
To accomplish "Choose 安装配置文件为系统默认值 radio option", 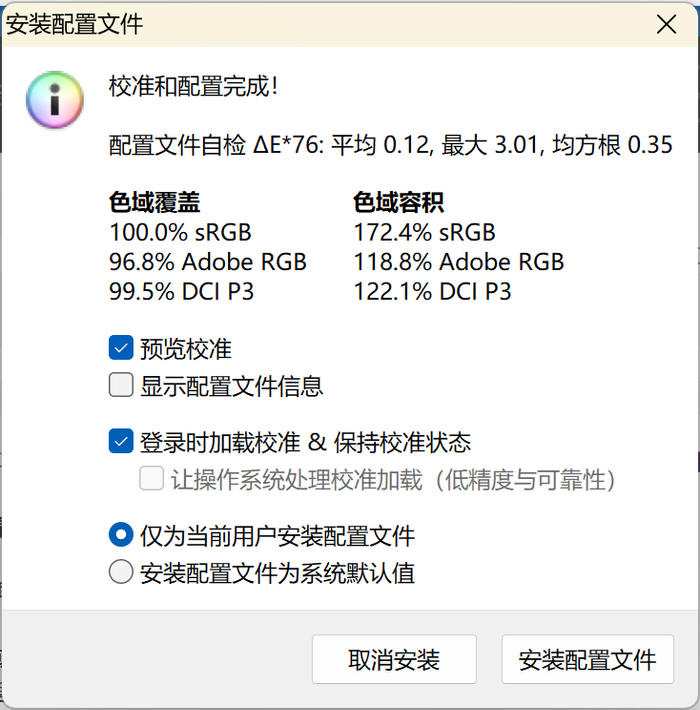I will (x=121, y=573).
